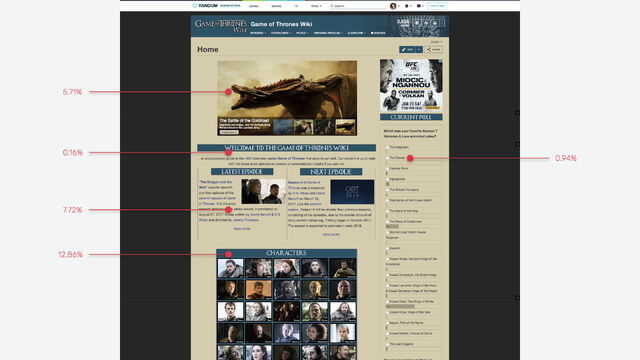Expand the Characters navigation dropdown

click(281, 33)
